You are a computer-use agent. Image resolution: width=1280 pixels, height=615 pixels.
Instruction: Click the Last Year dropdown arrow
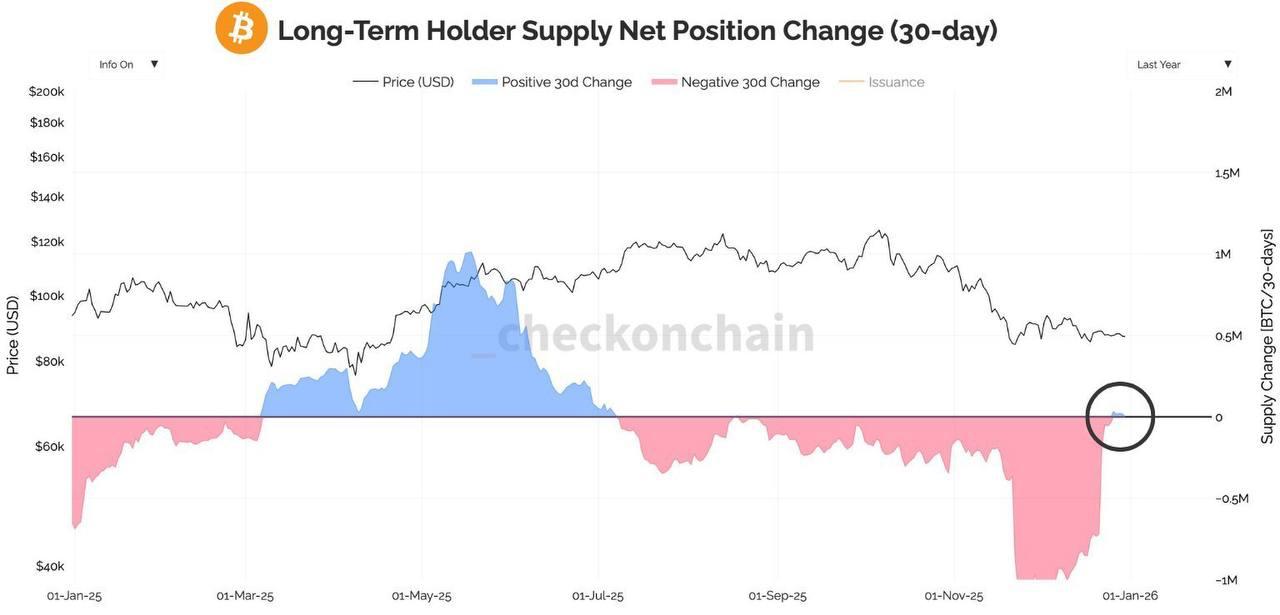(1228, 64)
